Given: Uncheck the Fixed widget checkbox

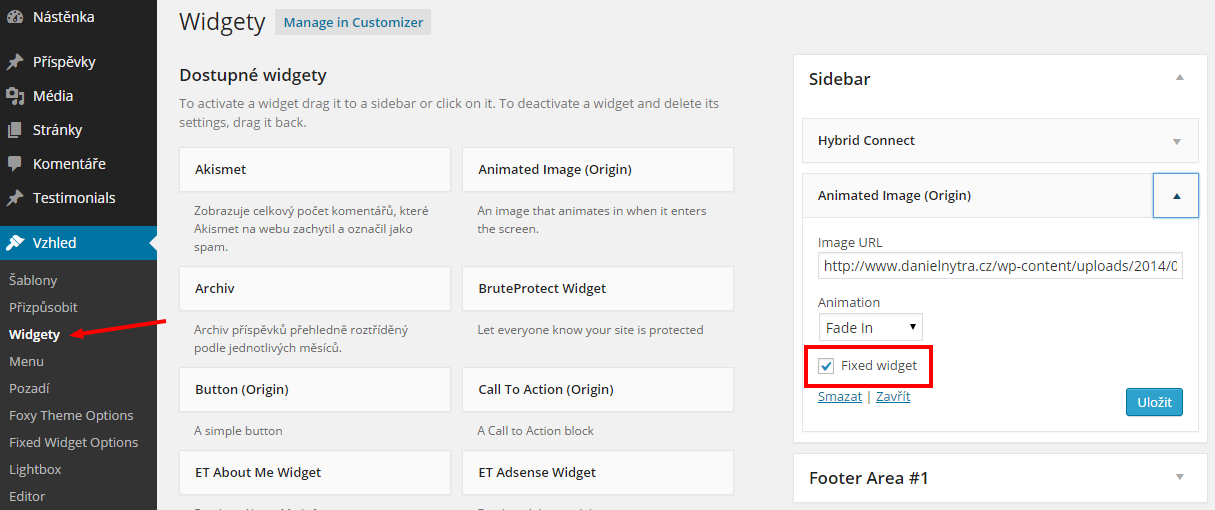Looking at the screenshot, I should pos(826,366).
